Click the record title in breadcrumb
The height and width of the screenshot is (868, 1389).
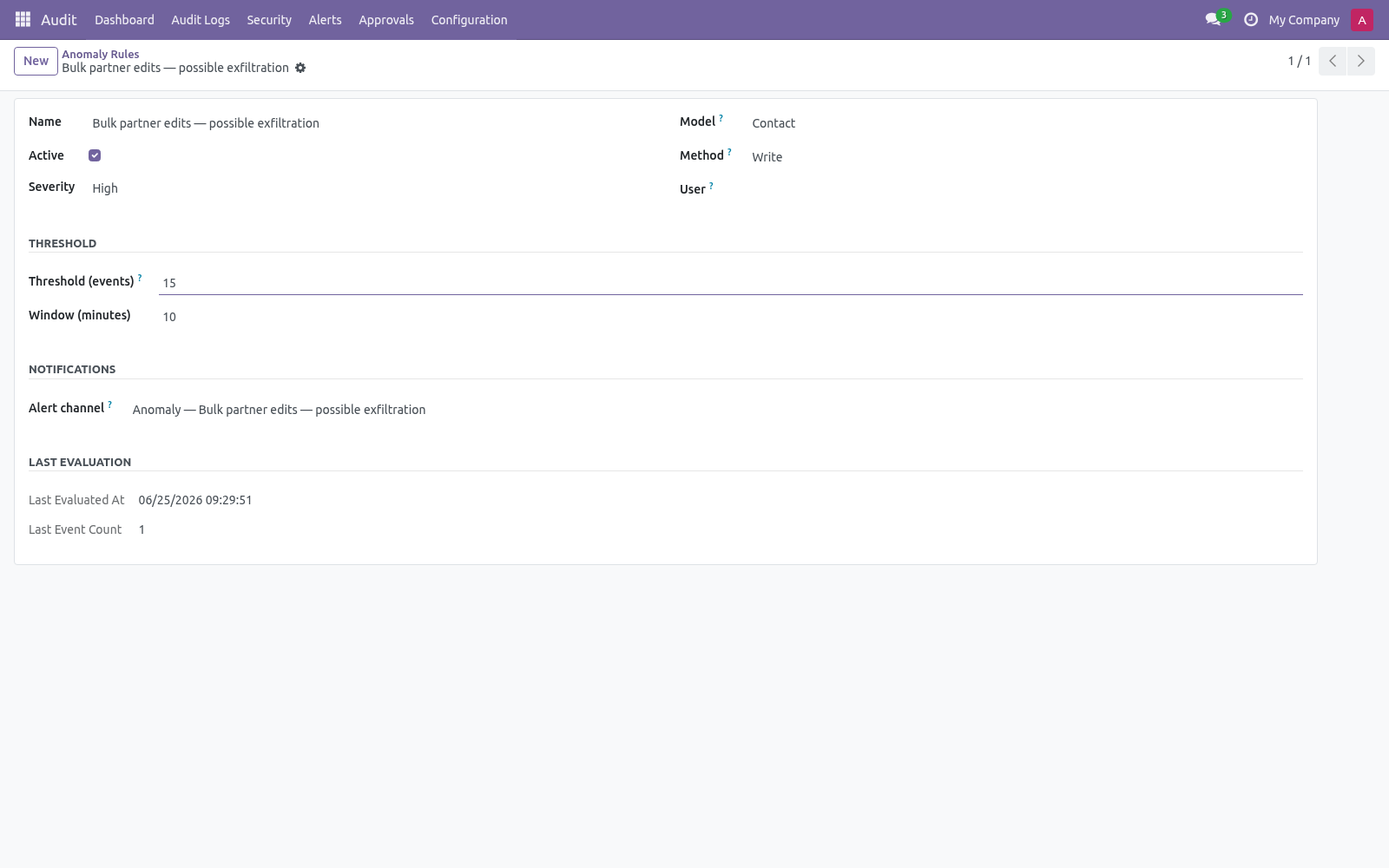tap(175, 68)
